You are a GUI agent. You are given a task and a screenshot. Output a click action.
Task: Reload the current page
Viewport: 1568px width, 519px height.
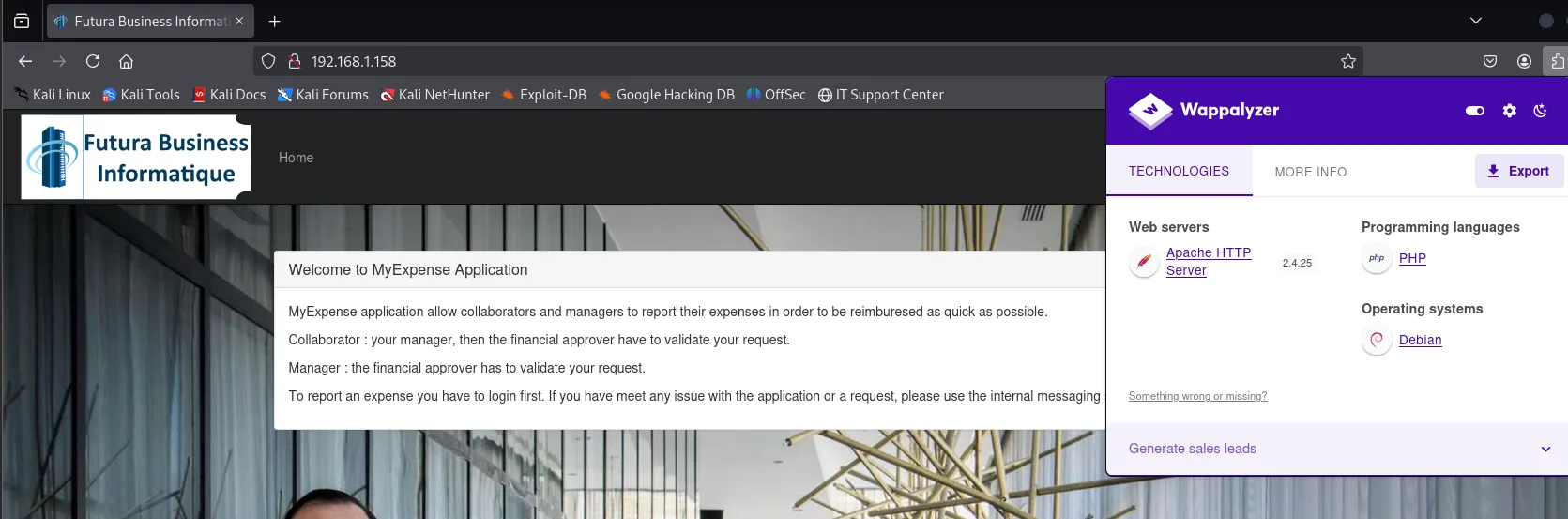pyautogui.click(x=93, y=61)
